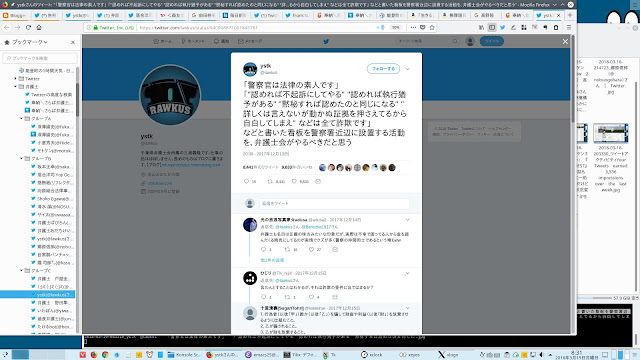Open the tweet options chevron next to follow
This screenshot has width=640, height=360.
[x=407, y=69]
